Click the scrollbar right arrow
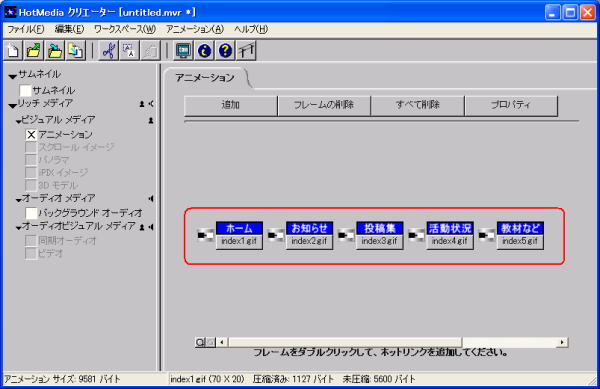Image resolution: width=600 pixels, height=389 pixels. click(x=562, y=342)
